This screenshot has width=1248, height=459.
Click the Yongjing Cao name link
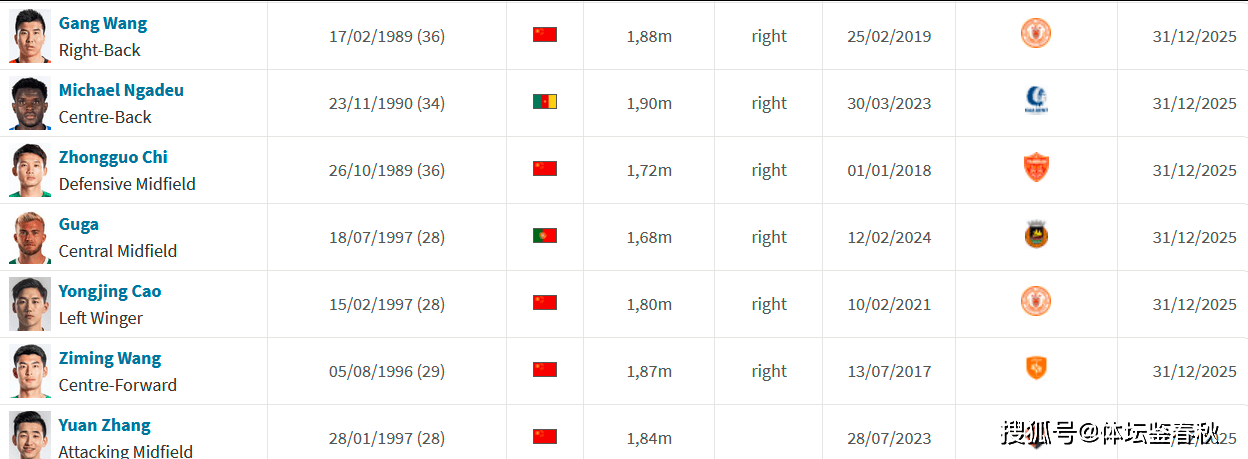[x=110, y=291]
